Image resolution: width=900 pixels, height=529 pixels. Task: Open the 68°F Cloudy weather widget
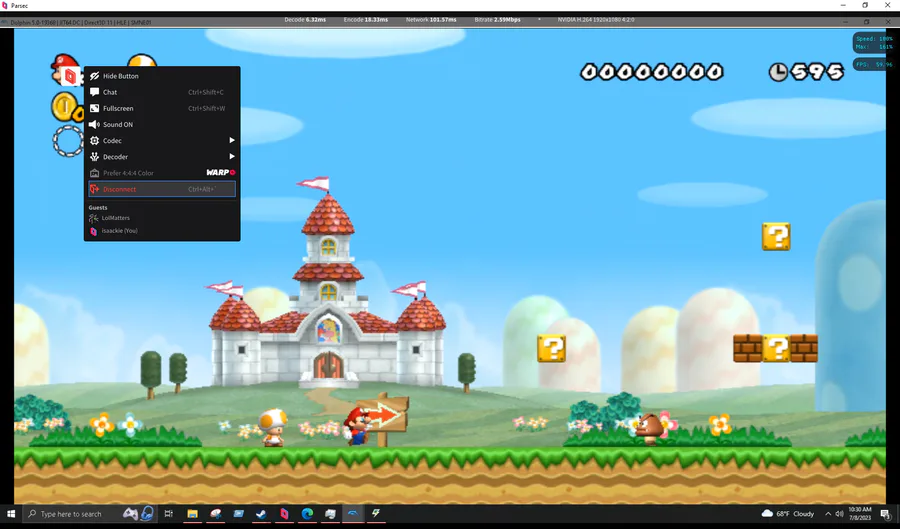point(788,514)
